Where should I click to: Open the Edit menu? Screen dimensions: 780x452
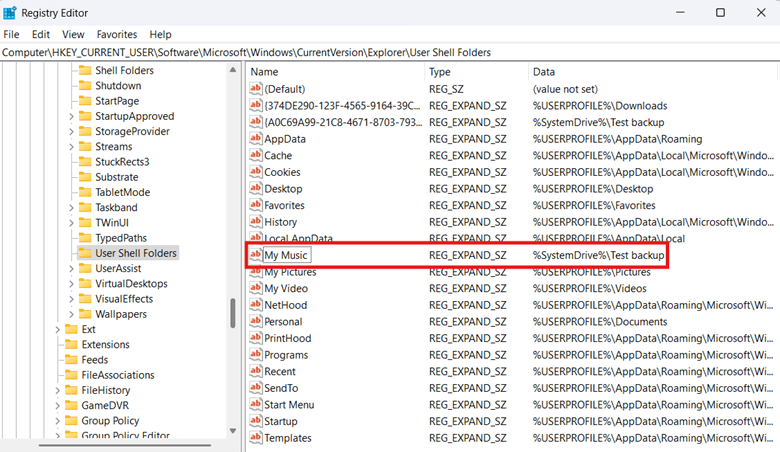[39, 34]
